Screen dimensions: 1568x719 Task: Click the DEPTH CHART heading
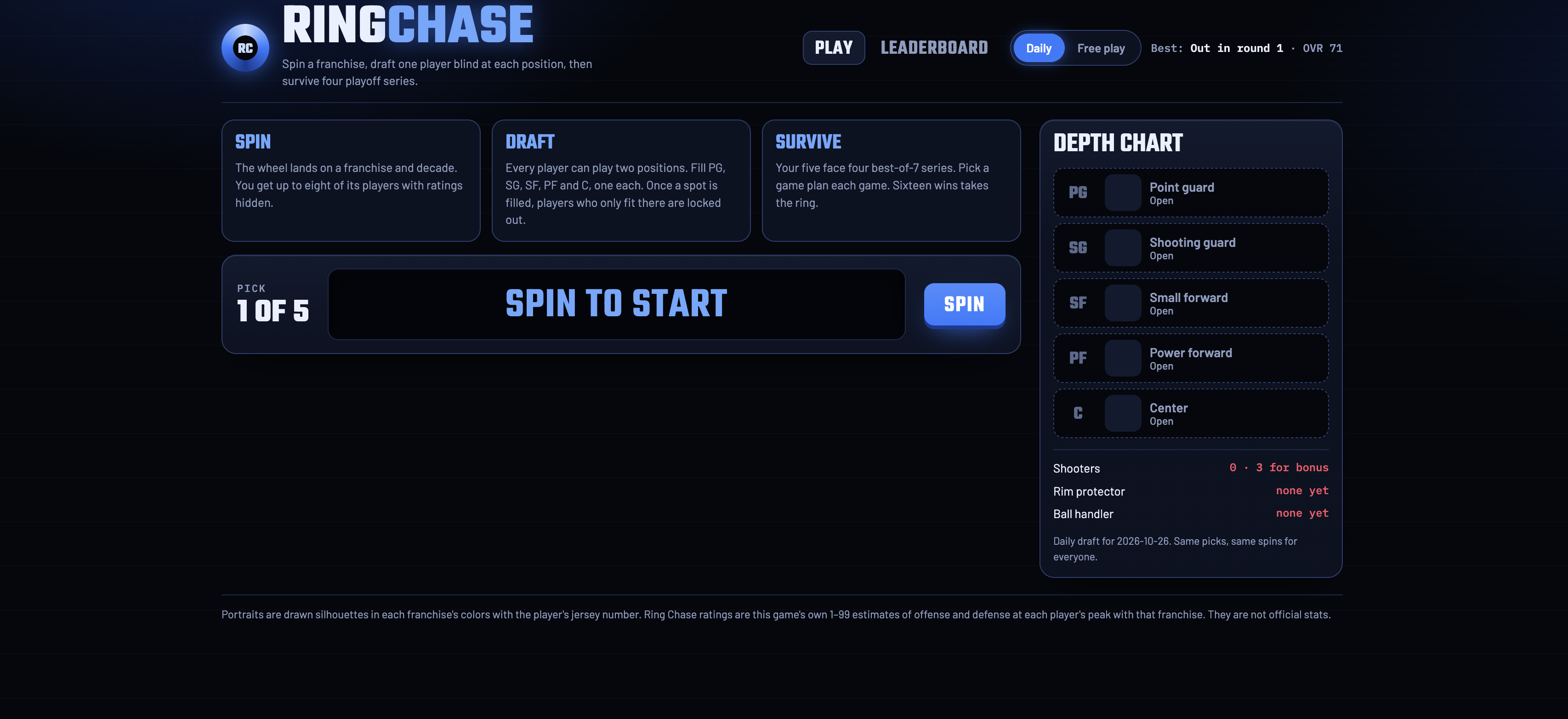click(x=1118, y=143)
